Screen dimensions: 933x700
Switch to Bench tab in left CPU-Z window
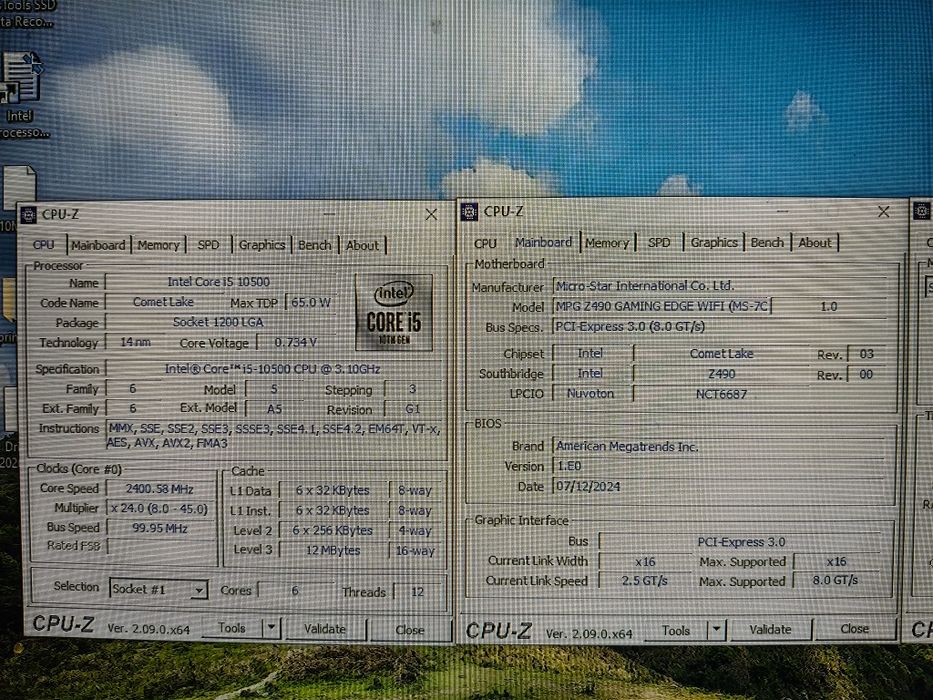(315, 245)
